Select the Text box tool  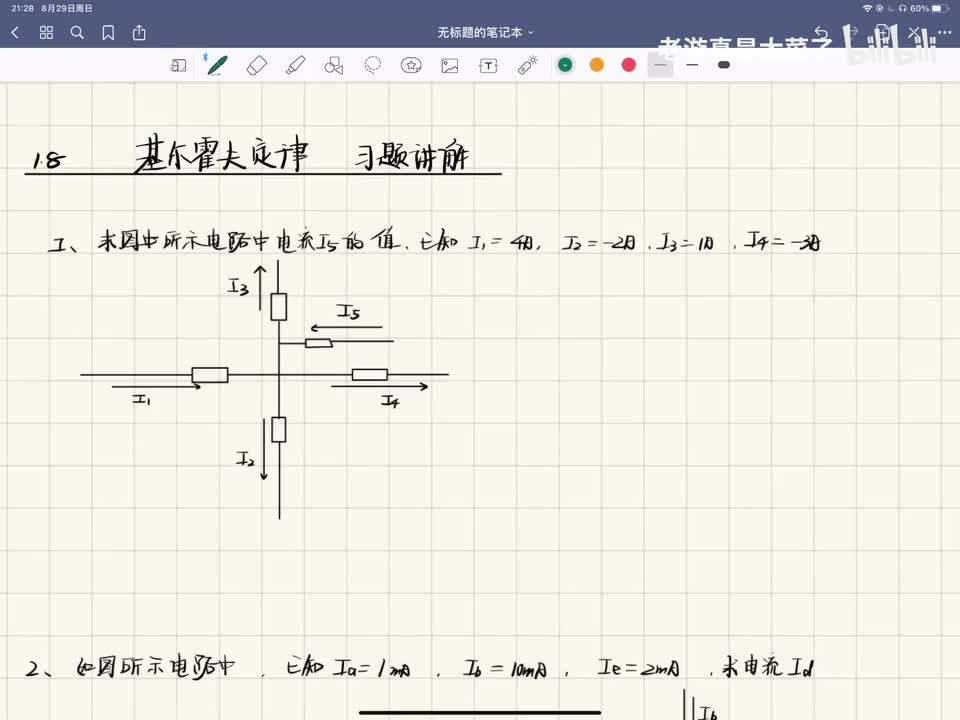coord(488,66)
